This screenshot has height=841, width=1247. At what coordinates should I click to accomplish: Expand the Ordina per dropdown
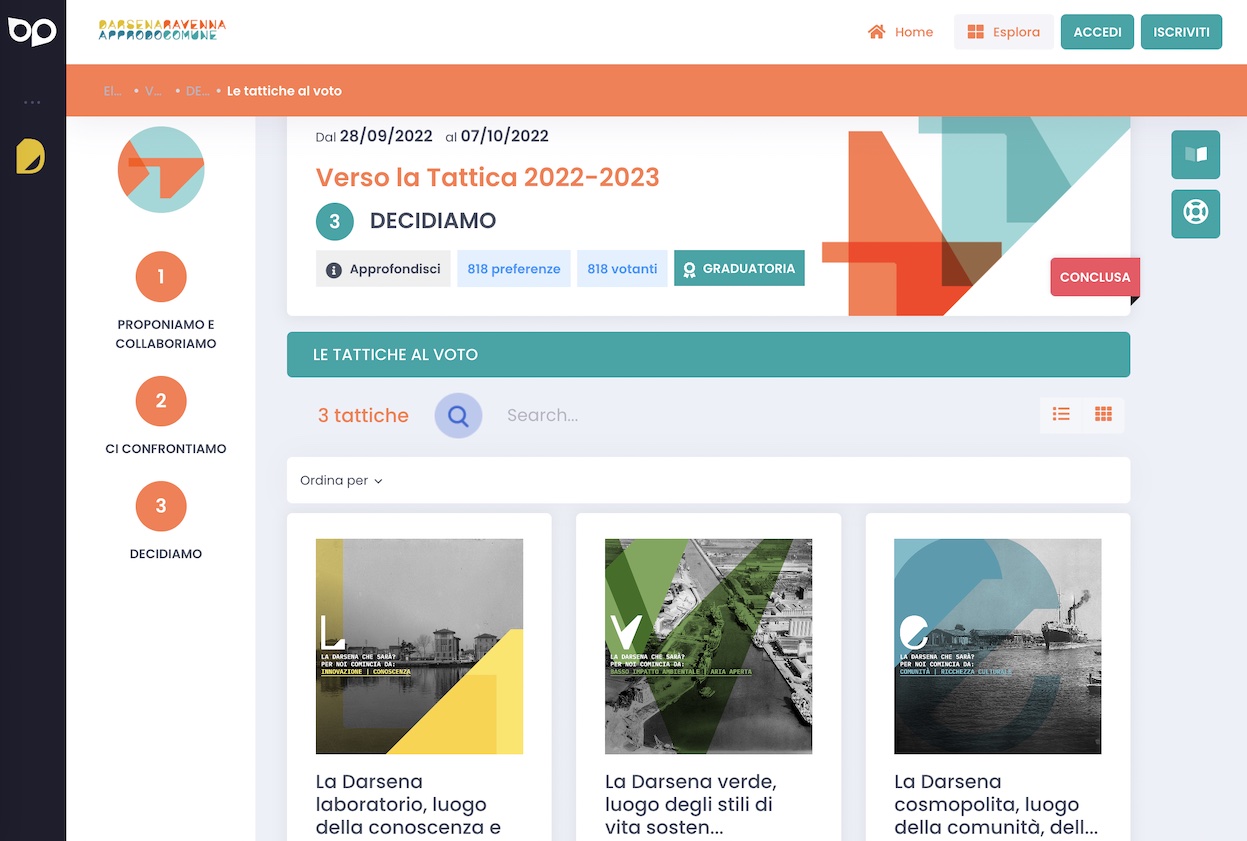pos(341,481)
